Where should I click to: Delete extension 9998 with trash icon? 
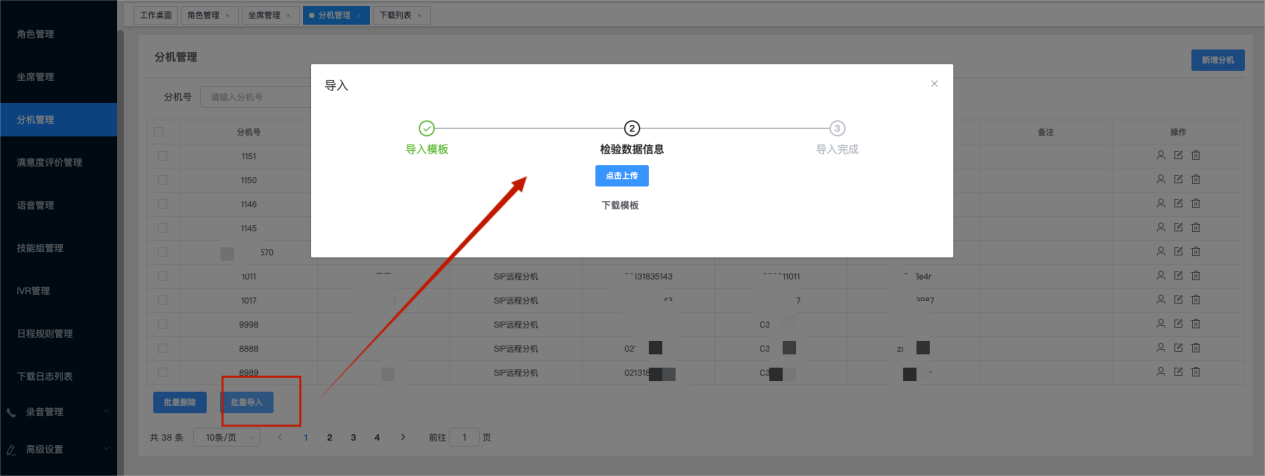click(x=1195, y=324)
